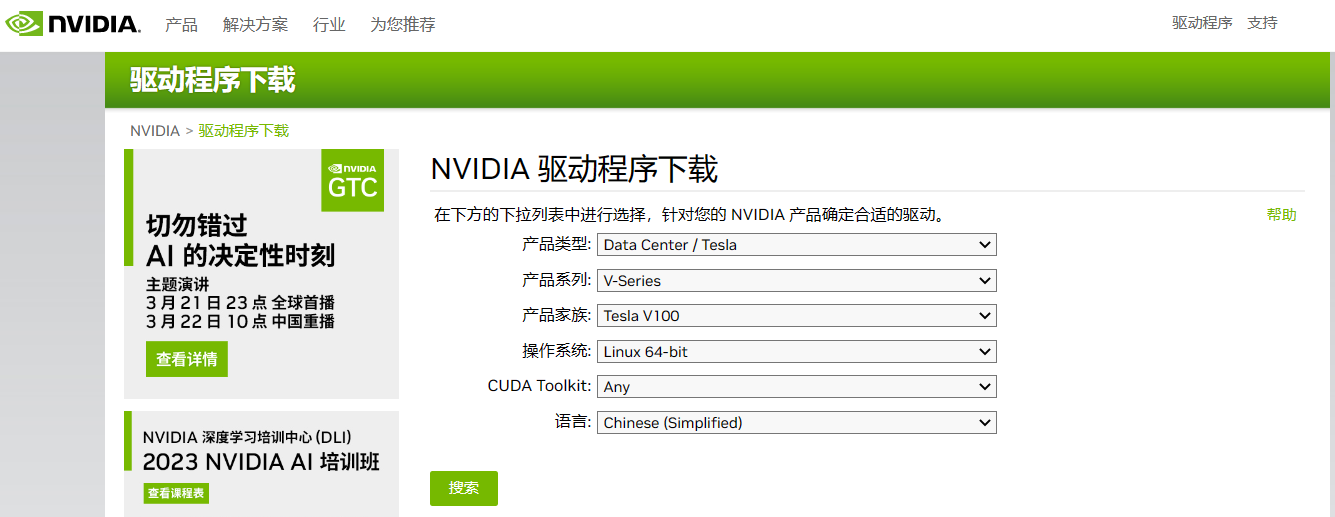Image resolution: width=1335 pixels, height=517 pixels.
Task: Click the GTC badge on banner
Action: tap(353, 180)
